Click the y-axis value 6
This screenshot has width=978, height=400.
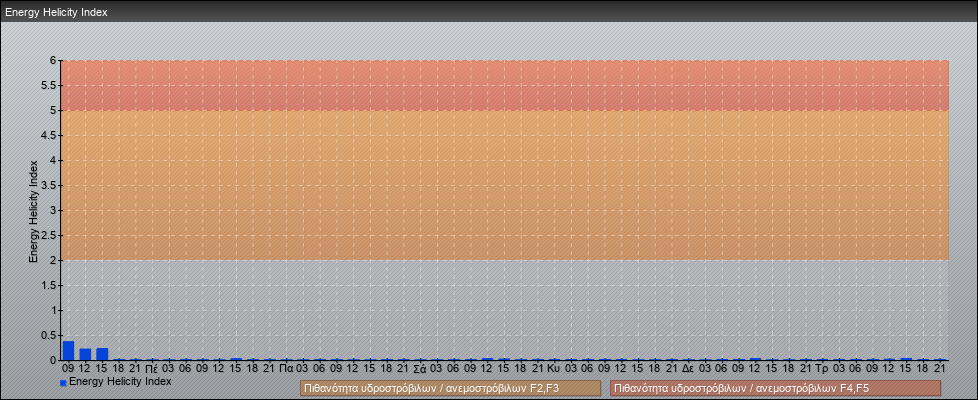(53, 61)
